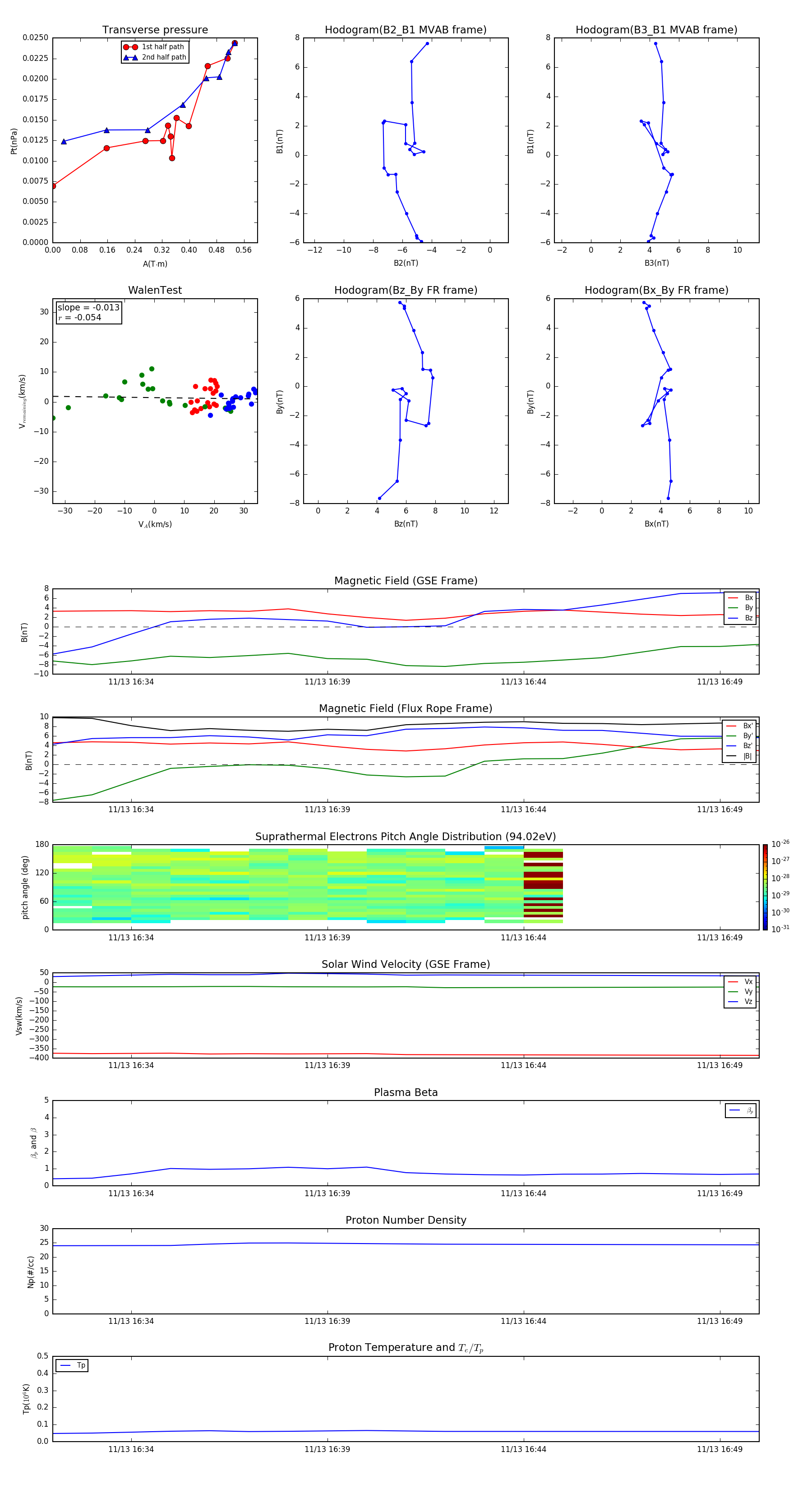
Task: Click the WalenTest dashed fit line
Action: click(x=155, y=398)
